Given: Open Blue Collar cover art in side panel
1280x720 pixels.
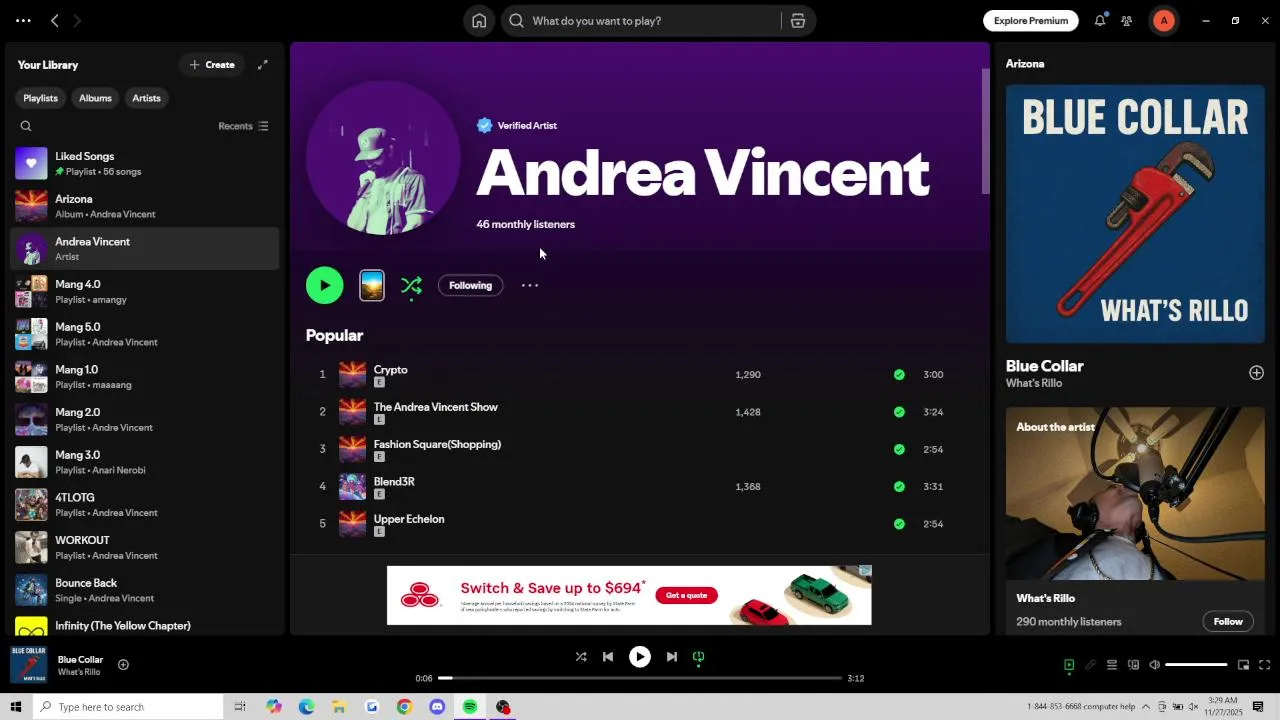Looking at the screenshot, I should pos(1135,214).
